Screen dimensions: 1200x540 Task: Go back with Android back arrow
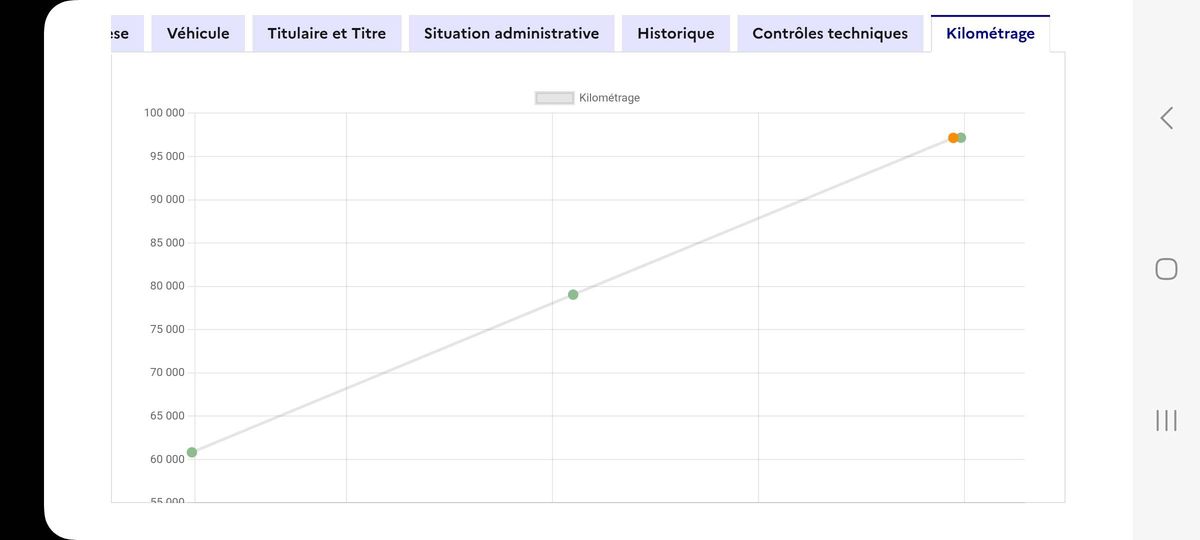click(1166, 118)
